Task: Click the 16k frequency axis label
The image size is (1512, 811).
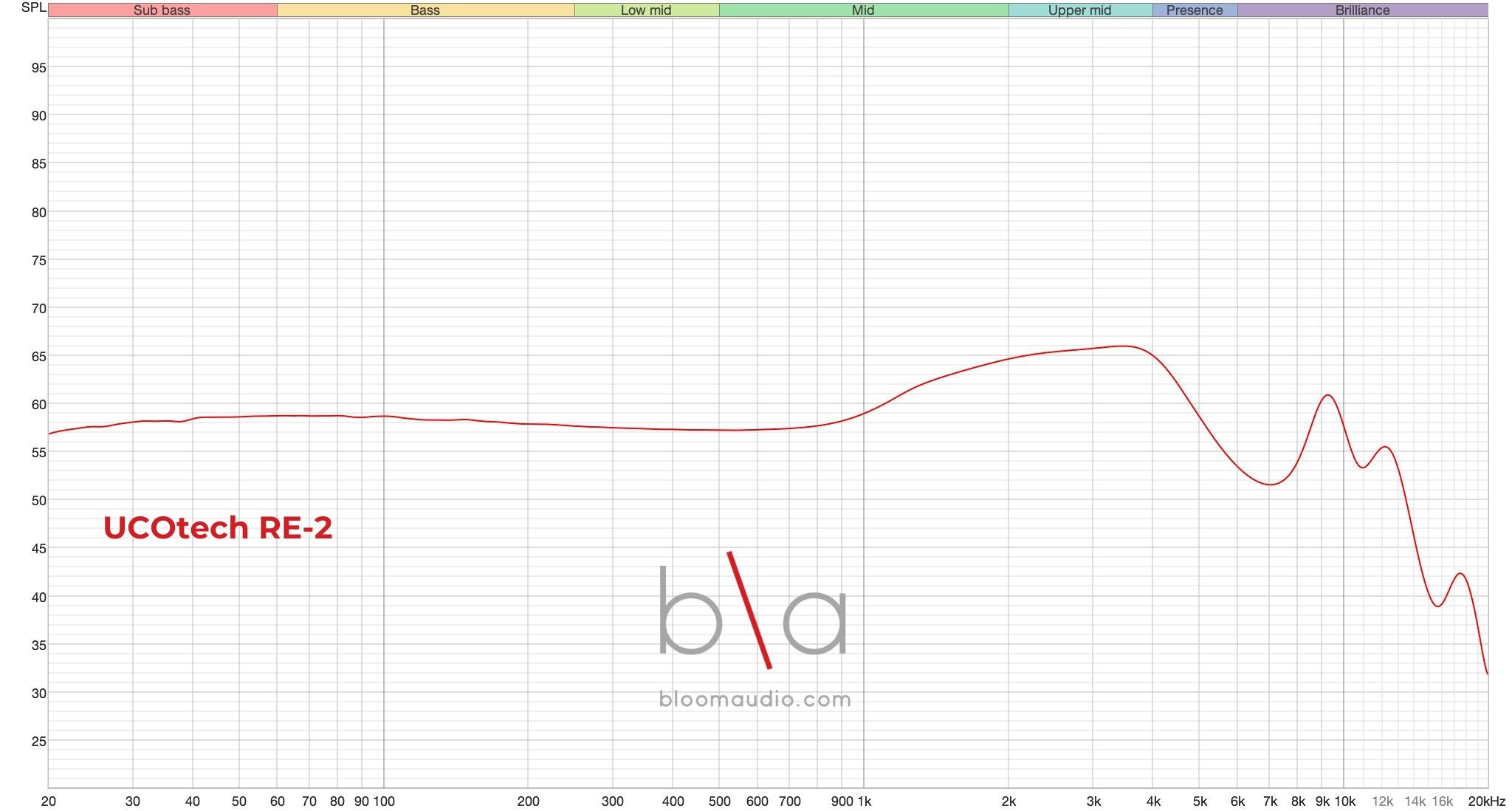Action: (x=1442, y=801)
